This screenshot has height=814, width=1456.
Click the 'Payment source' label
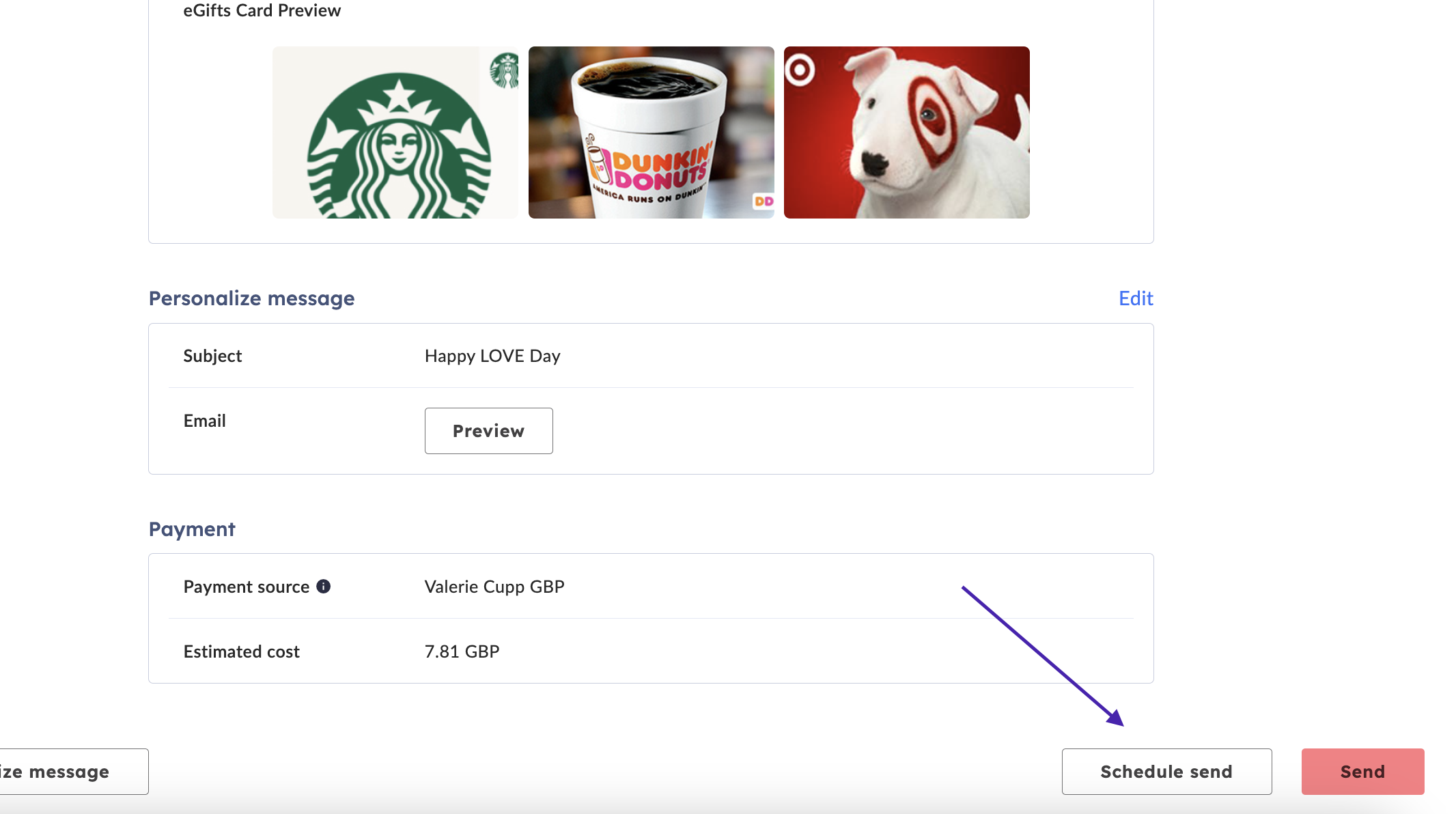click(247, 587)
